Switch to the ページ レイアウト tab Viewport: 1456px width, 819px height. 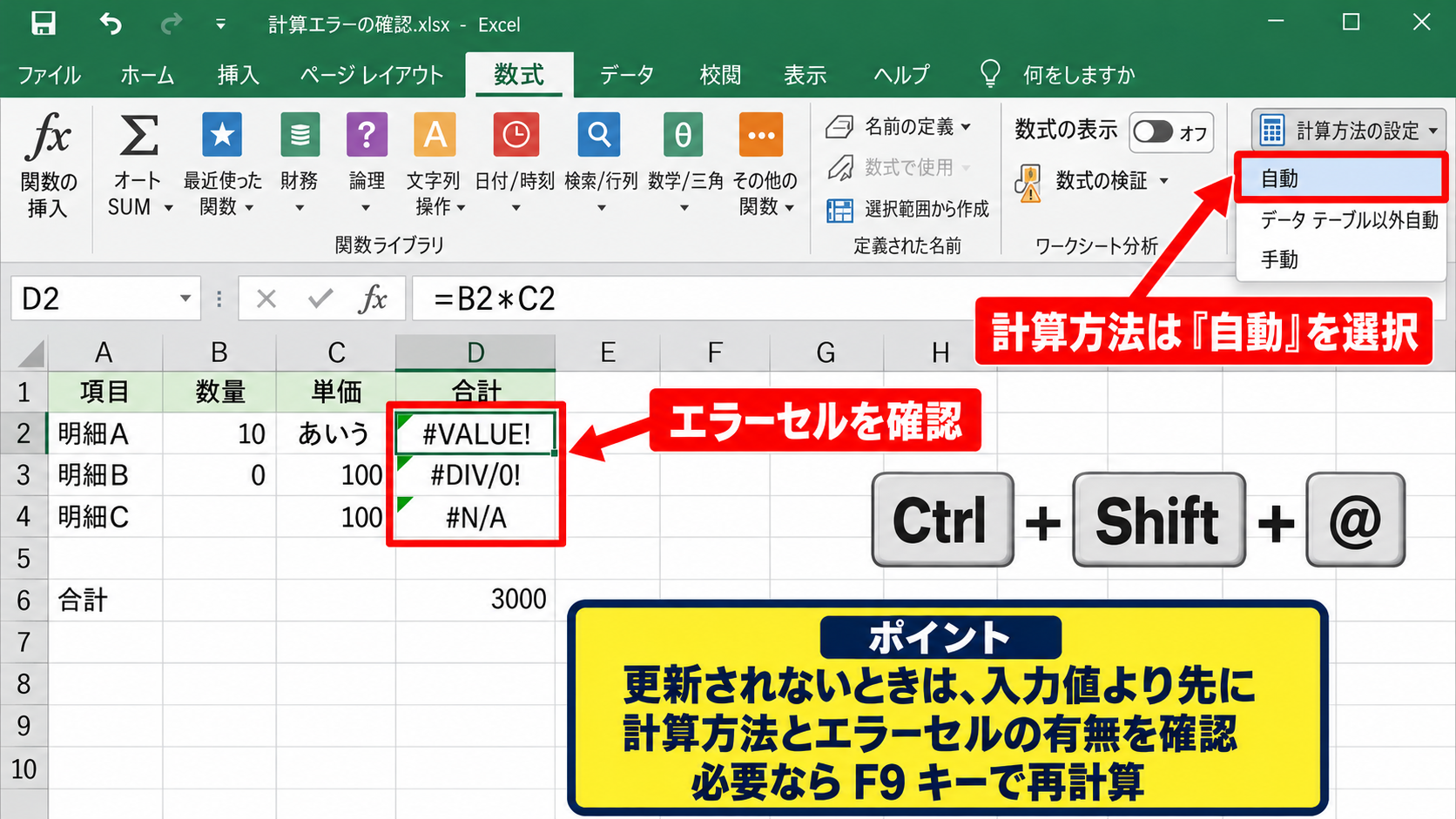[x=372, y=75]
